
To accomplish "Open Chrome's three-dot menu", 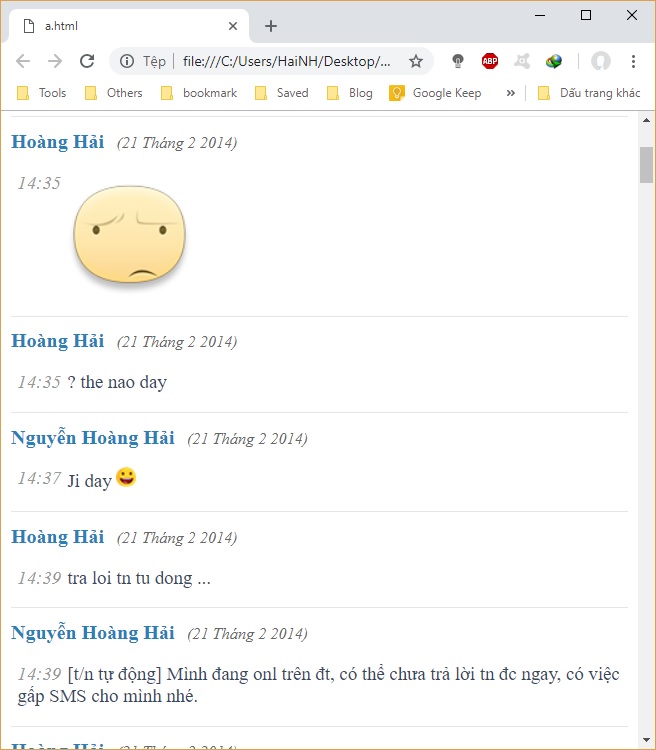I will 633,61.
